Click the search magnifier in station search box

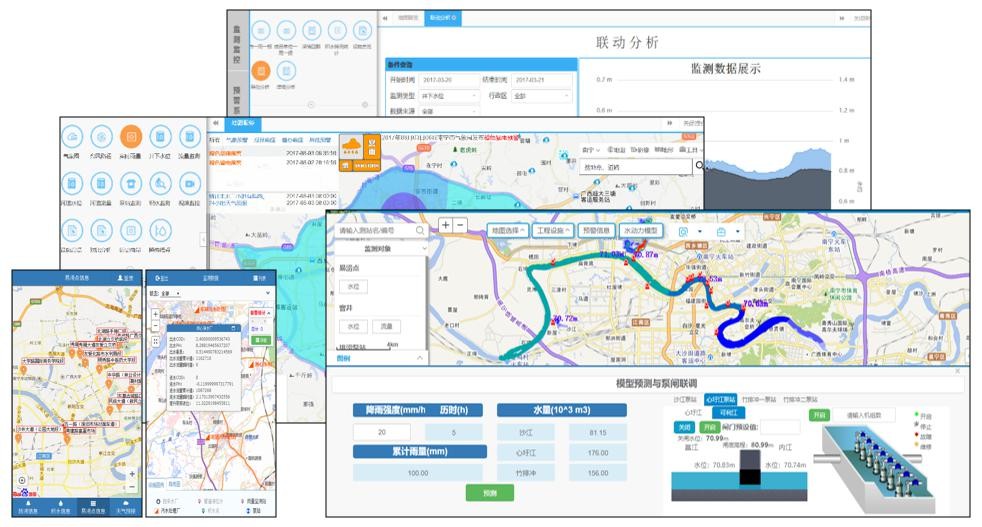pos(420,231)
